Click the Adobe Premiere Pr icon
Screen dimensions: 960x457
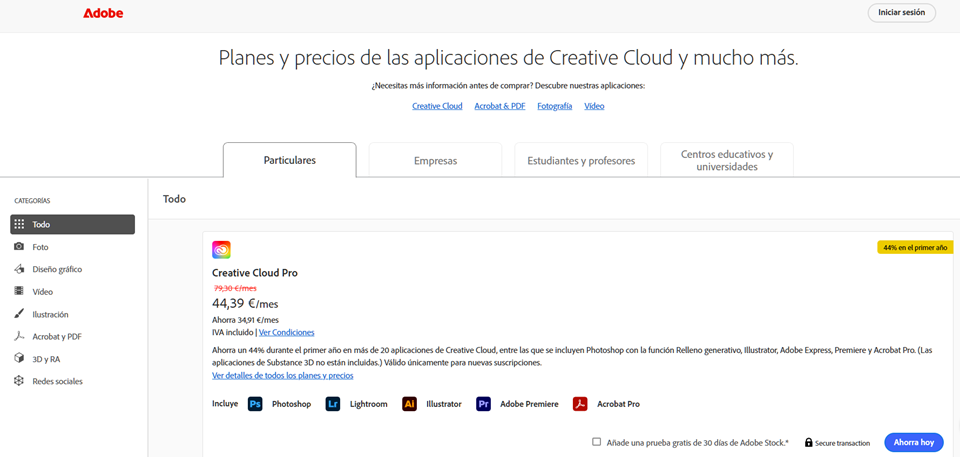tap(484, 404)
